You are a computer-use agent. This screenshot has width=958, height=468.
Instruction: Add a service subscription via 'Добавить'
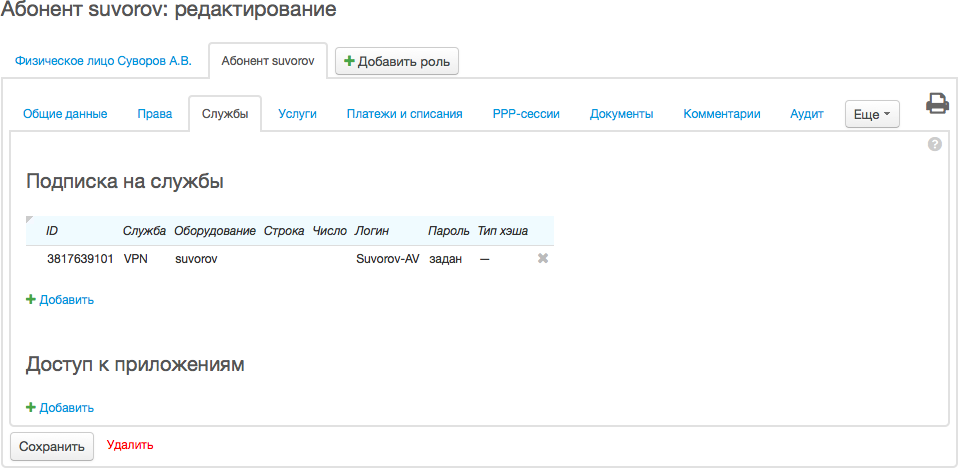[60, 299]
